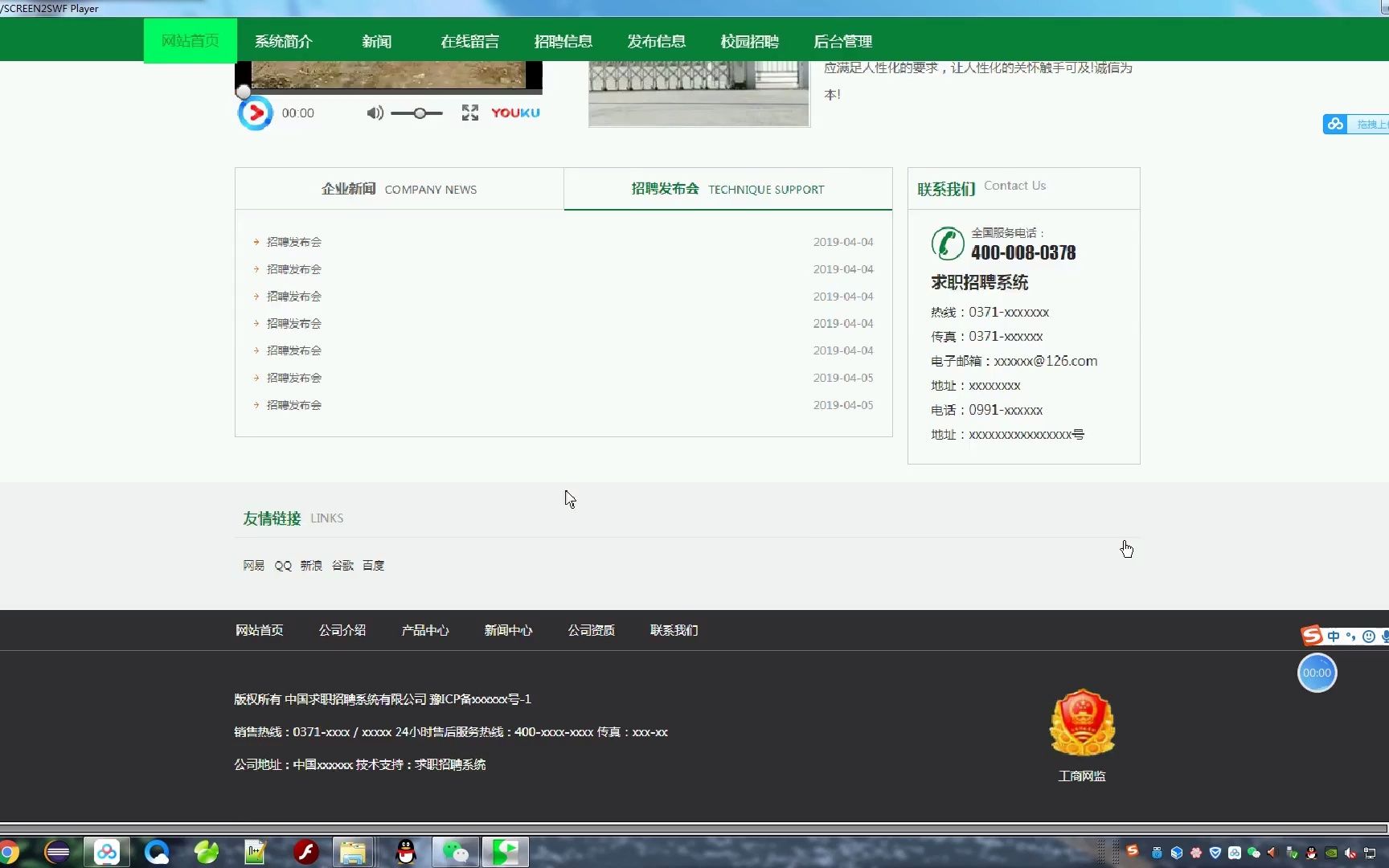The image size is (1389, 868).
Task: Click the 新浪 friendly link
Action: [311, 565]
